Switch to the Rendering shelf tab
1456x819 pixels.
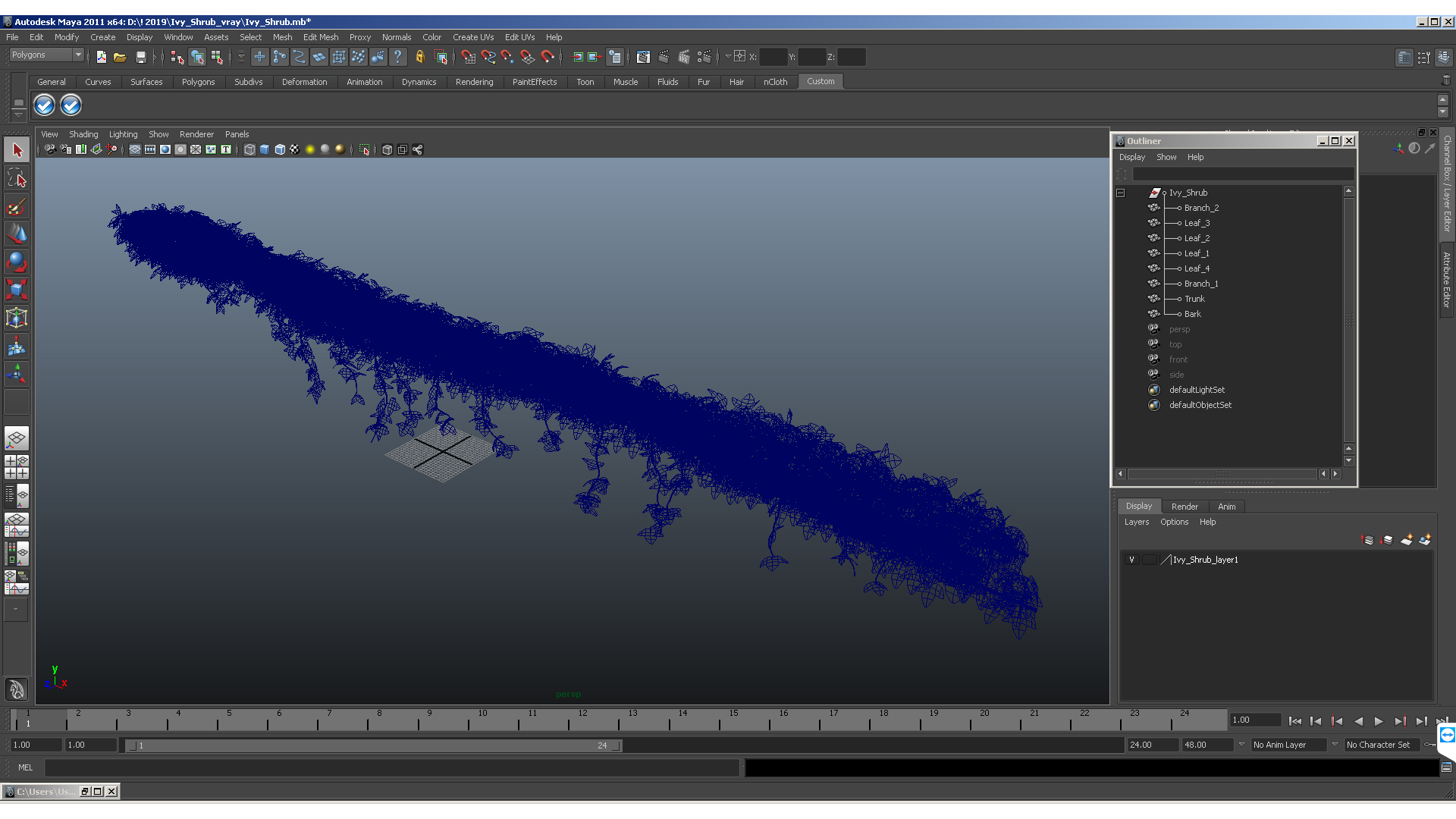click(x=474, y=82)
